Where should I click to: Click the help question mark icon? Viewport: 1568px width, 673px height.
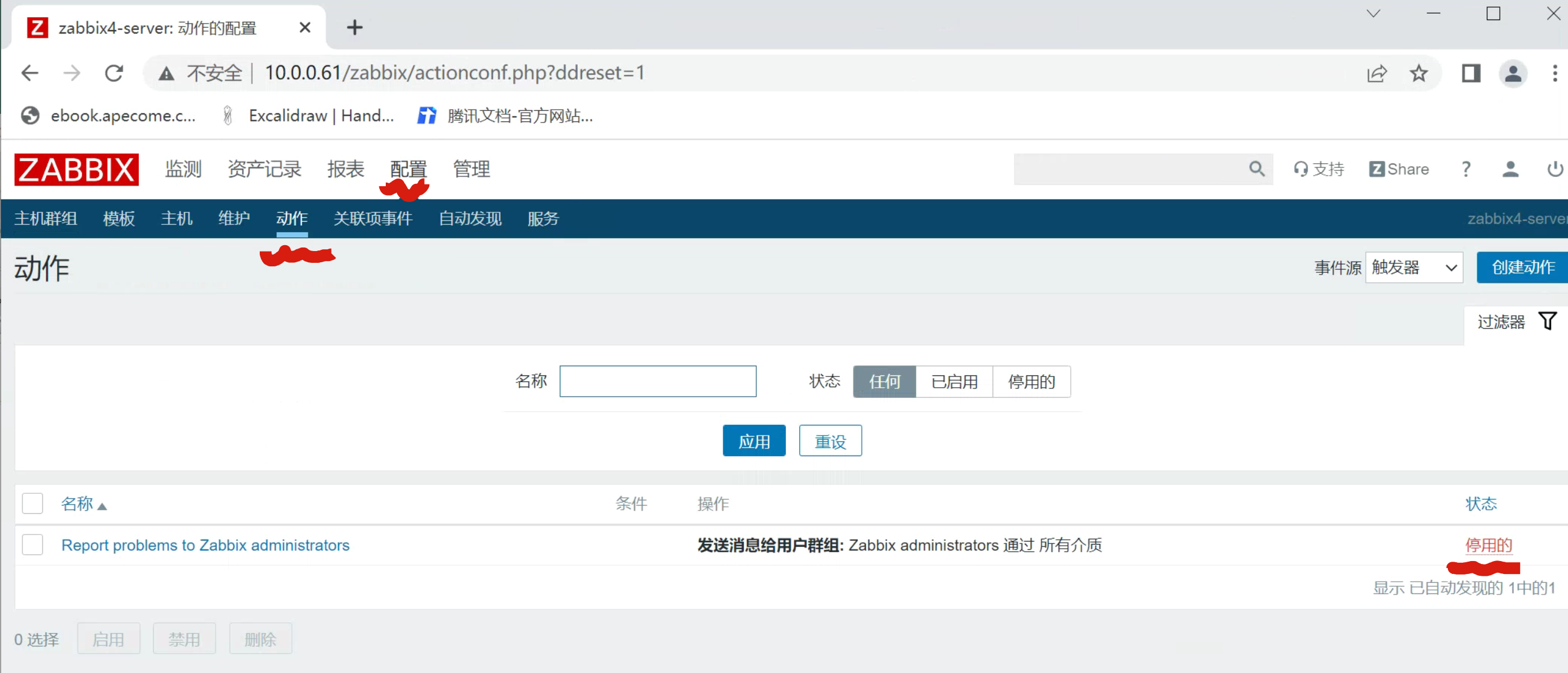tap(1466, 169)
